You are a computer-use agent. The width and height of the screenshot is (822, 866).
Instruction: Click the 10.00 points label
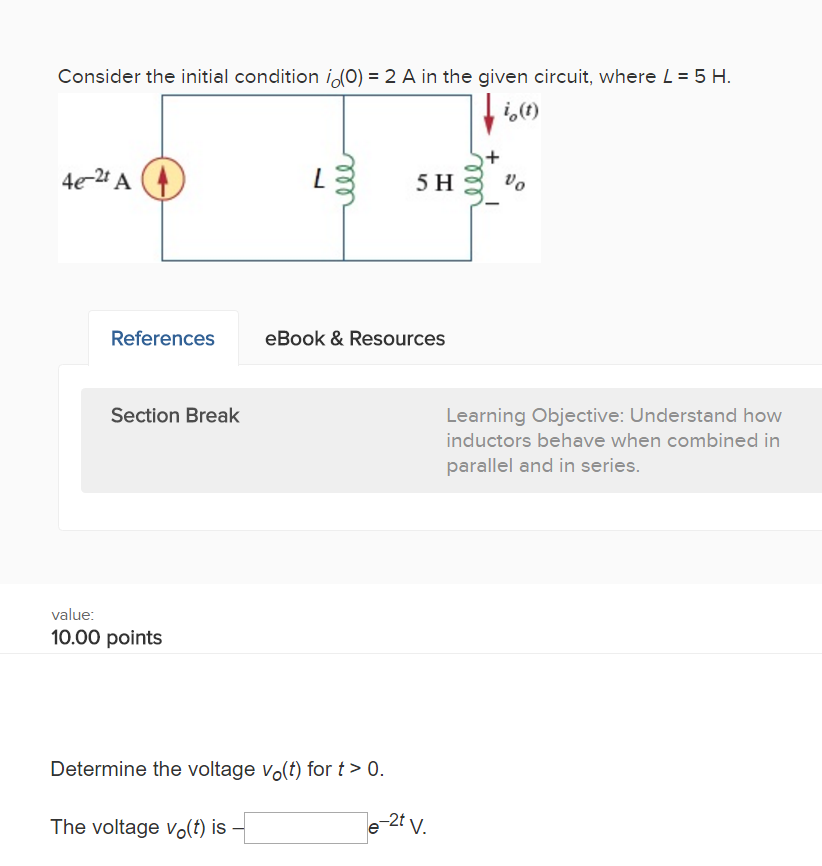tap(106, 636)
